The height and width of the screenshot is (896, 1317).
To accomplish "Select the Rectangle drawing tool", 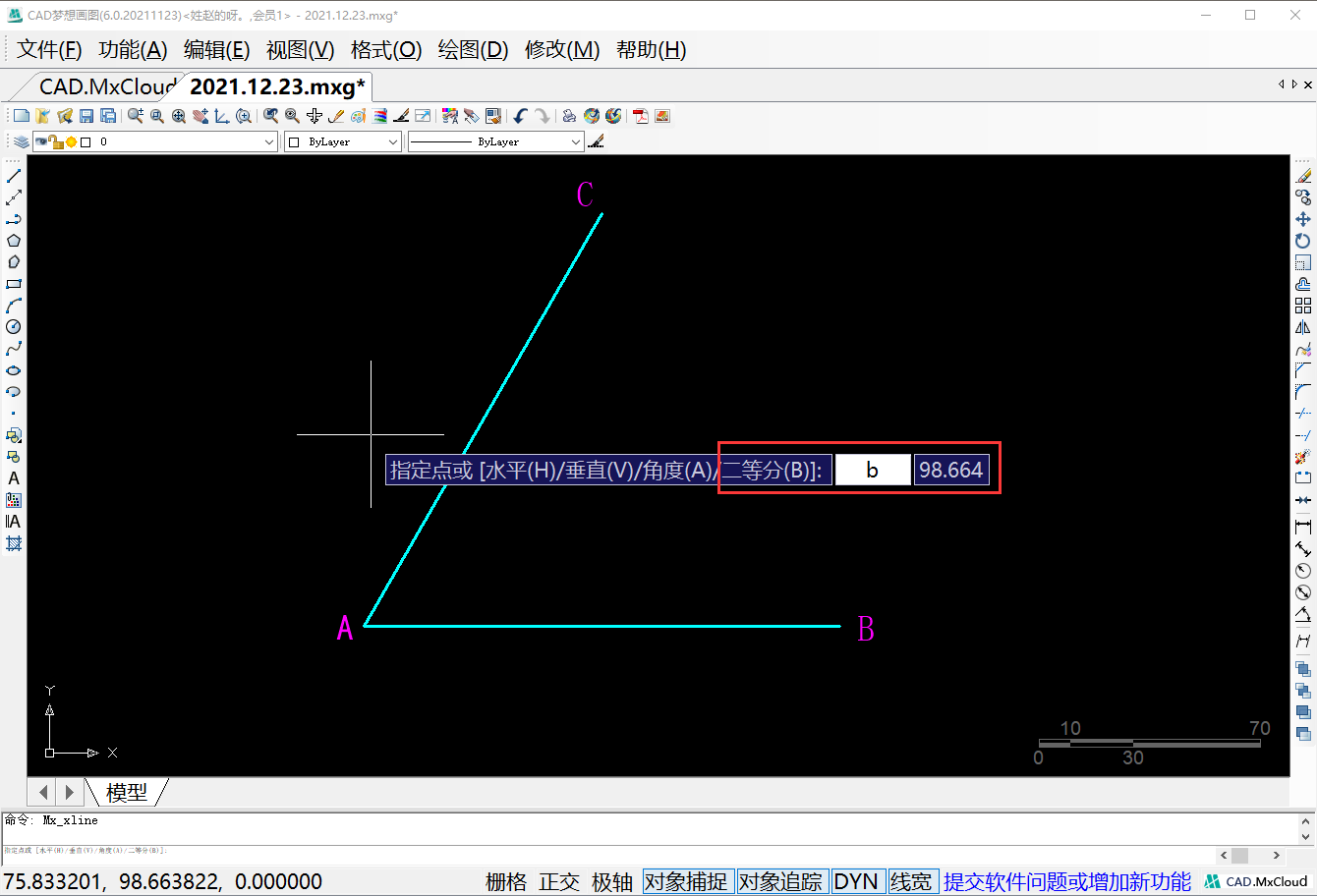I will tap(14, 284).
